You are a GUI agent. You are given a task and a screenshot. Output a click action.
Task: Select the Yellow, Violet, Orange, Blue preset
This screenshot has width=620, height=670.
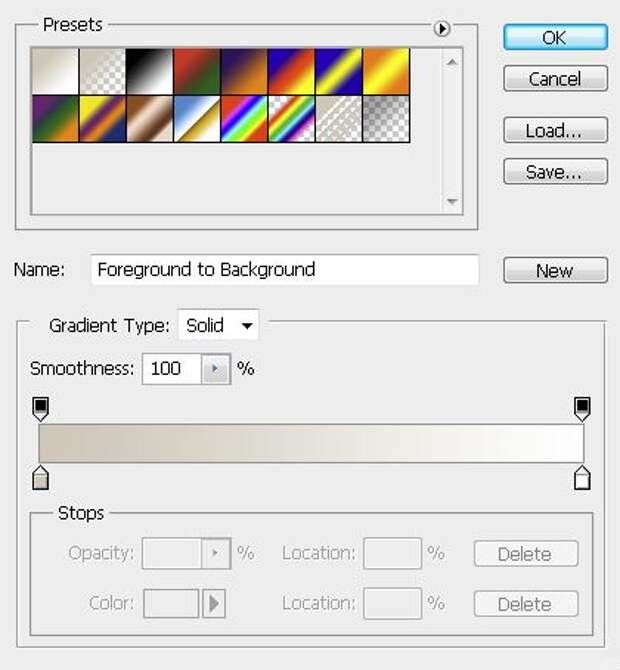click(103, 119)
